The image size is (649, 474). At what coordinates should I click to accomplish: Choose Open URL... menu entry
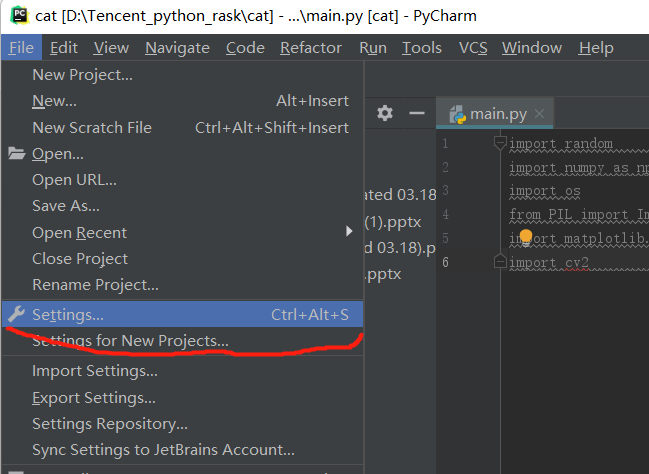coord(183,180)
